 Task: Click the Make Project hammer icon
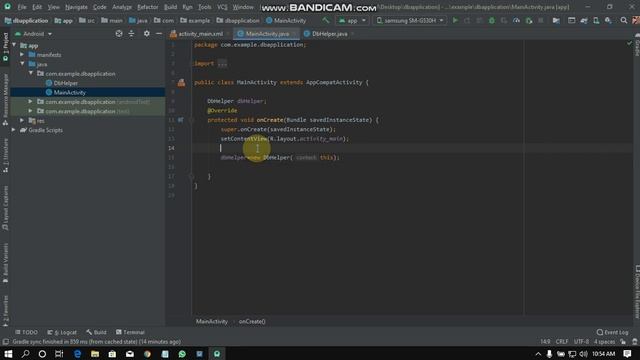pyautogui.click(x=325, y=20)
